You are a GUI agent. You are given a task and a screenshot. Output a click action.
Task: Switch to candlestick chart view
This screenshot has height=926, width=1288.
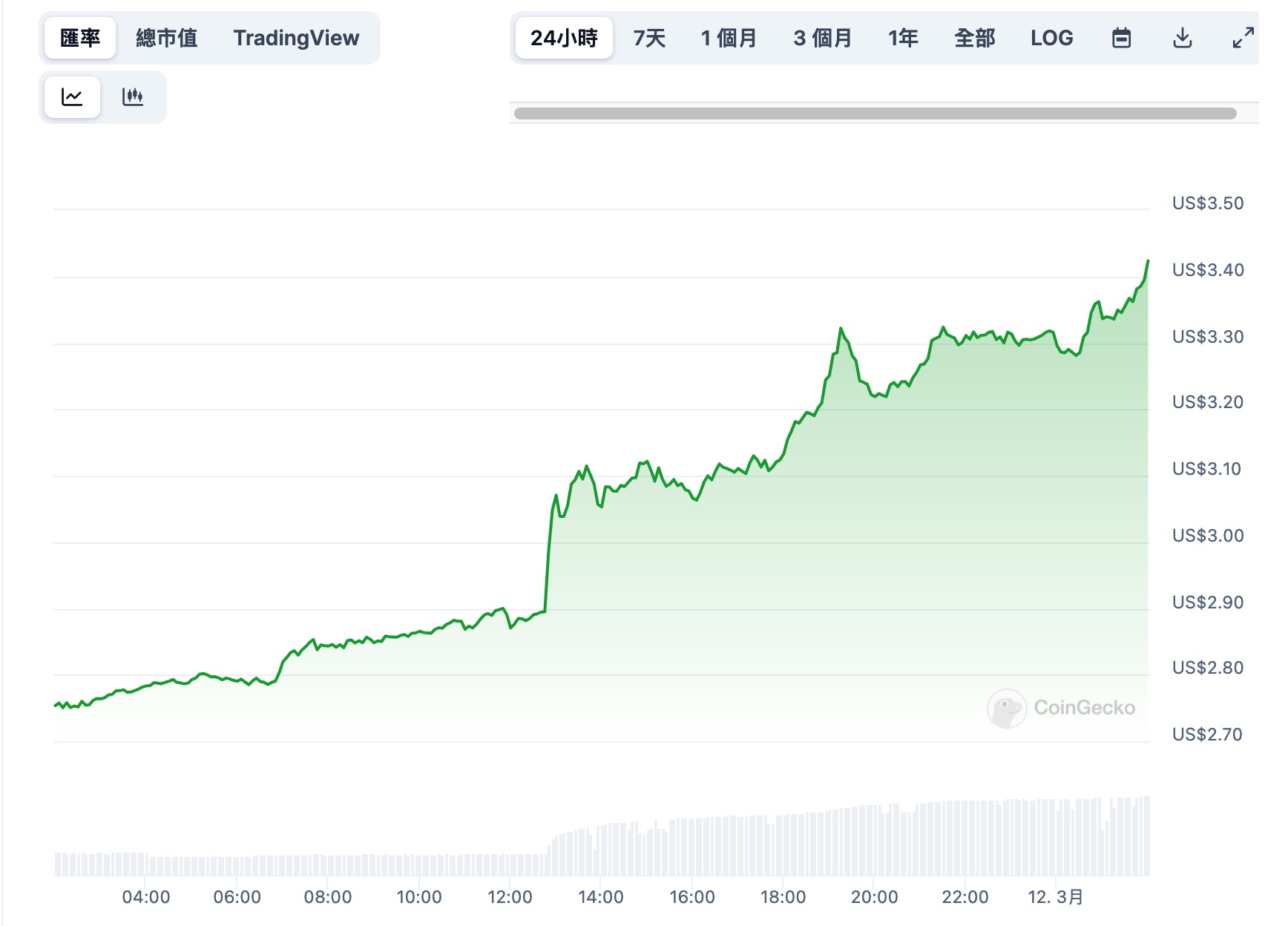click(x=133, y=97)
